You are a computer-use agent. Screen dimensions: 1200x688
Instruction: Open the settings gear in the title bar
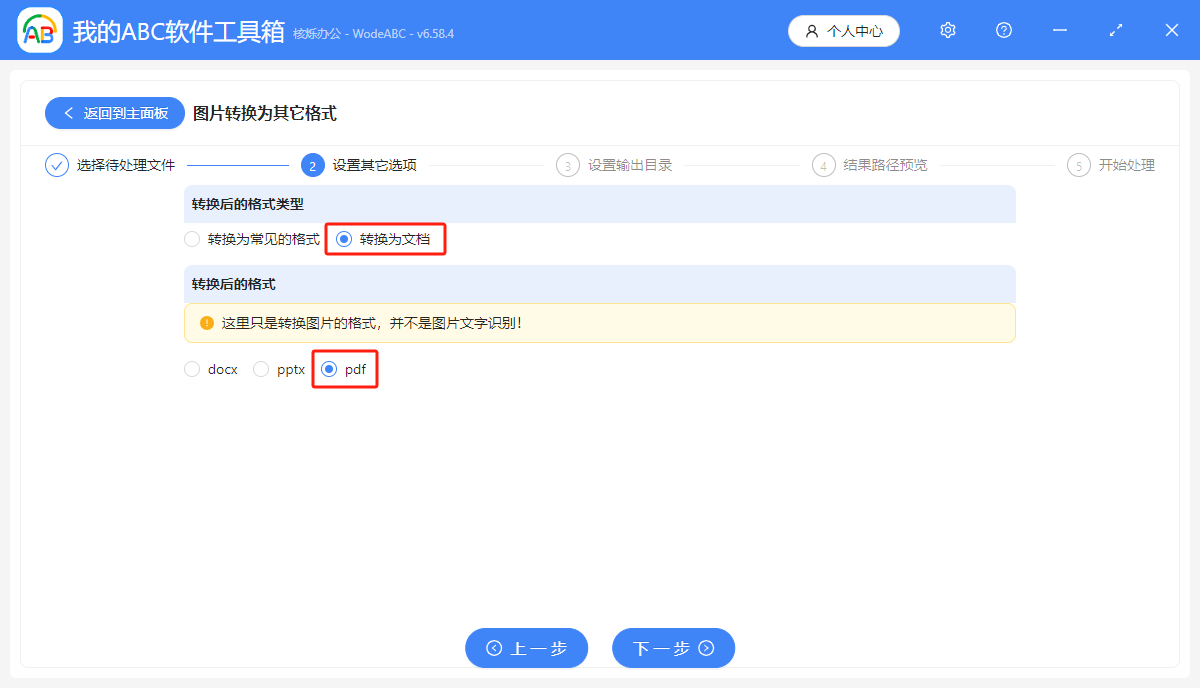point(947,30)
